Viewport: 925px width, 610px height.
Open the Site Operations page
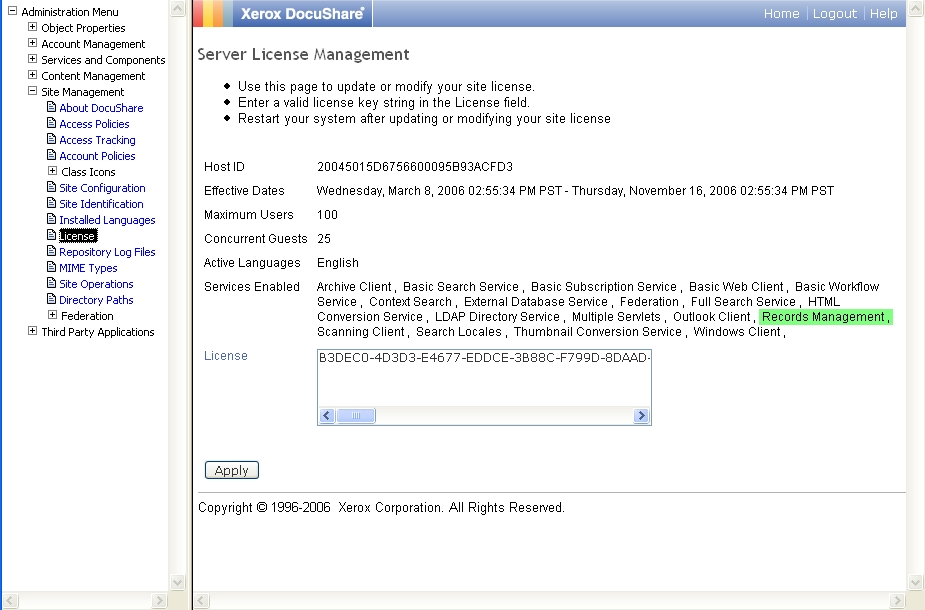click(x=96, y=284)
